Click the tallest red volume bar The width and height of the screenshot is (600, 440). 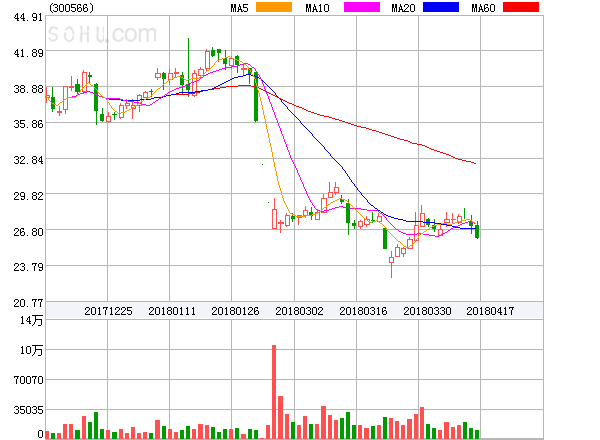(274, 392)
